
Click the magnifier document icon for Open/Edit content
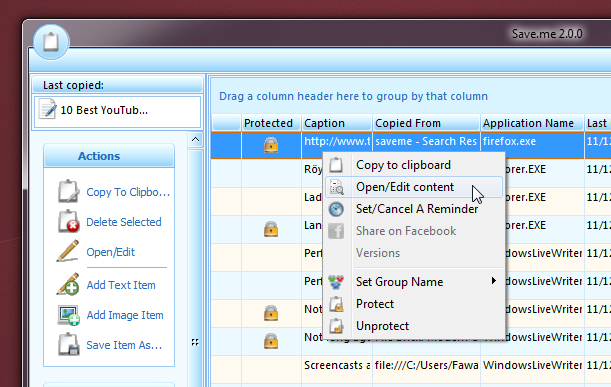pyautogui.click(x=336, y=187)
